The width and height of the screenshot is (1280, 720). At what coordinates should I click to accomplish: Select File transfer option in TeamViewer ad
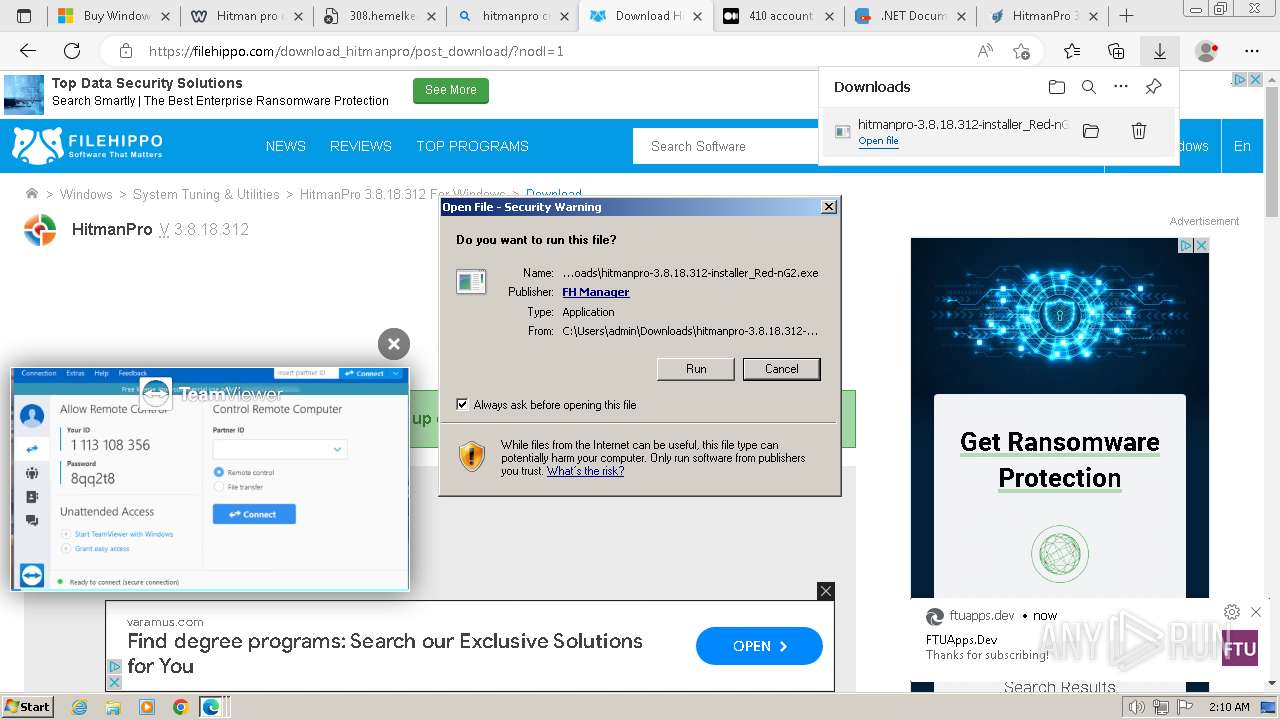[219, 487]
